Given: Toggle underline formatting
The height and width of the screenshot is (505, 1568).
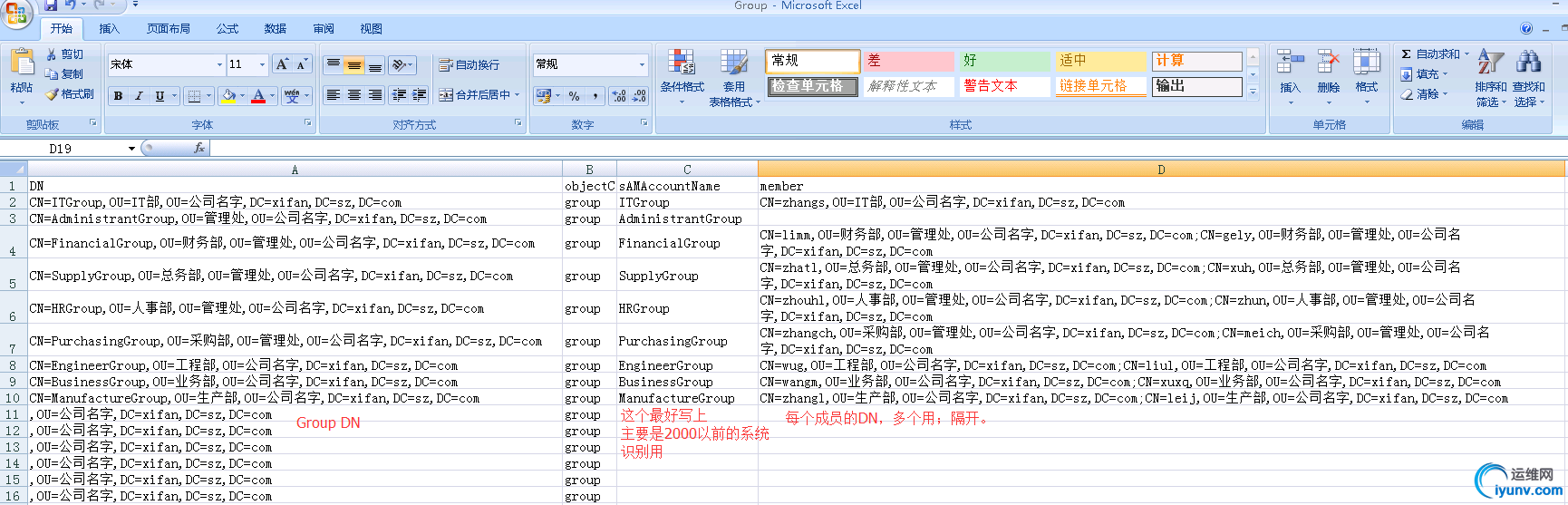Looking at the screenshot, I should [160, 95].
